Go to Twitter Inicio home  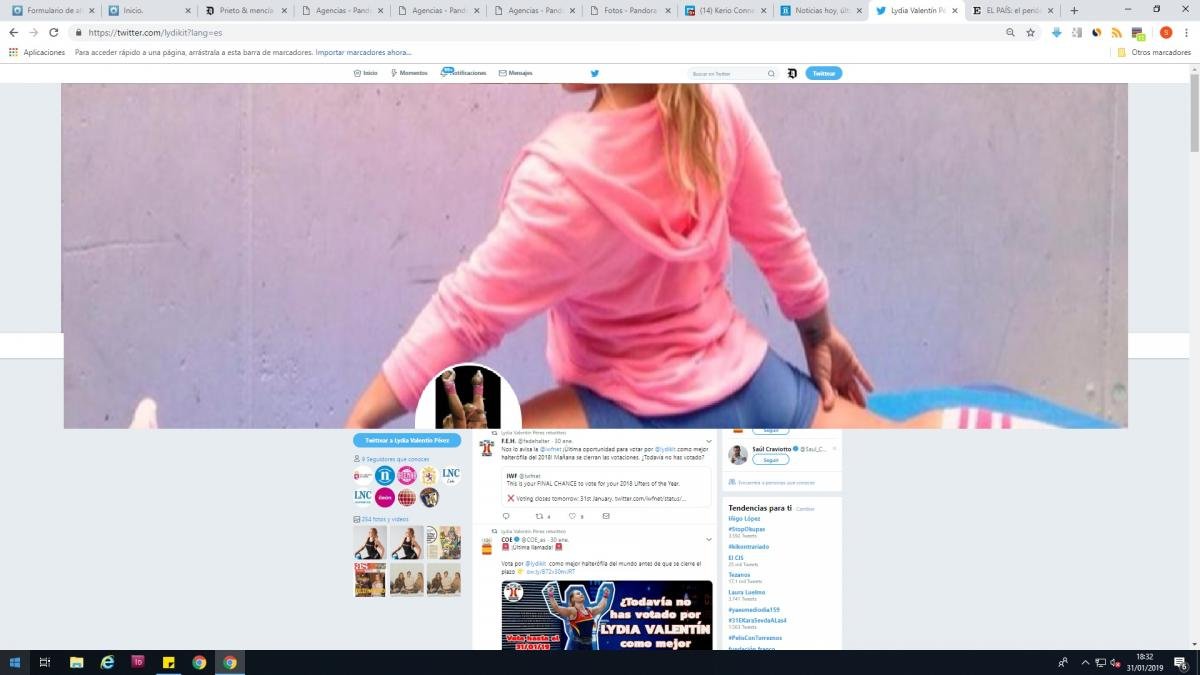tap(366, 73)
